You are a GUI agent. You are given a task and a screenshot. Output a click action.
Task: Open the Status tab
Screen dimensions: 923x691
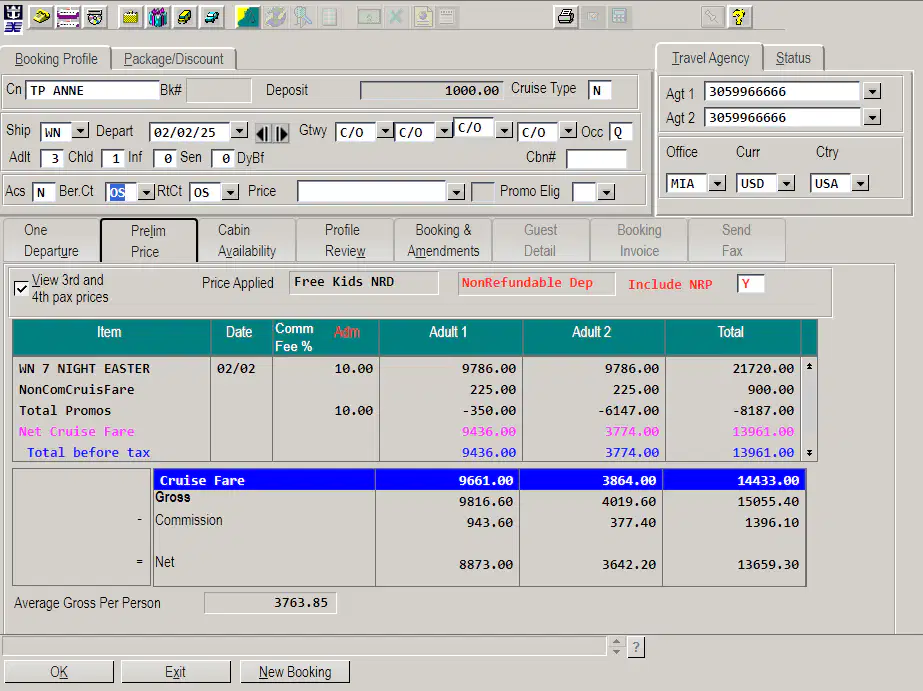tap(793, 58)
